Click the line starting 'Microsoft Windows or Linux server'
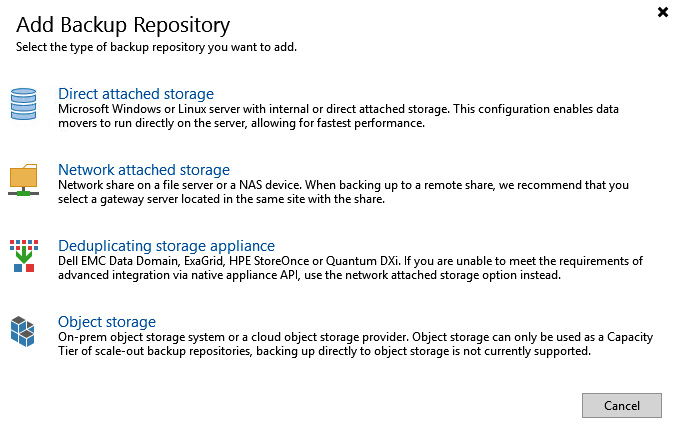This screenshot has height=429, width=673. coord(338,109)
